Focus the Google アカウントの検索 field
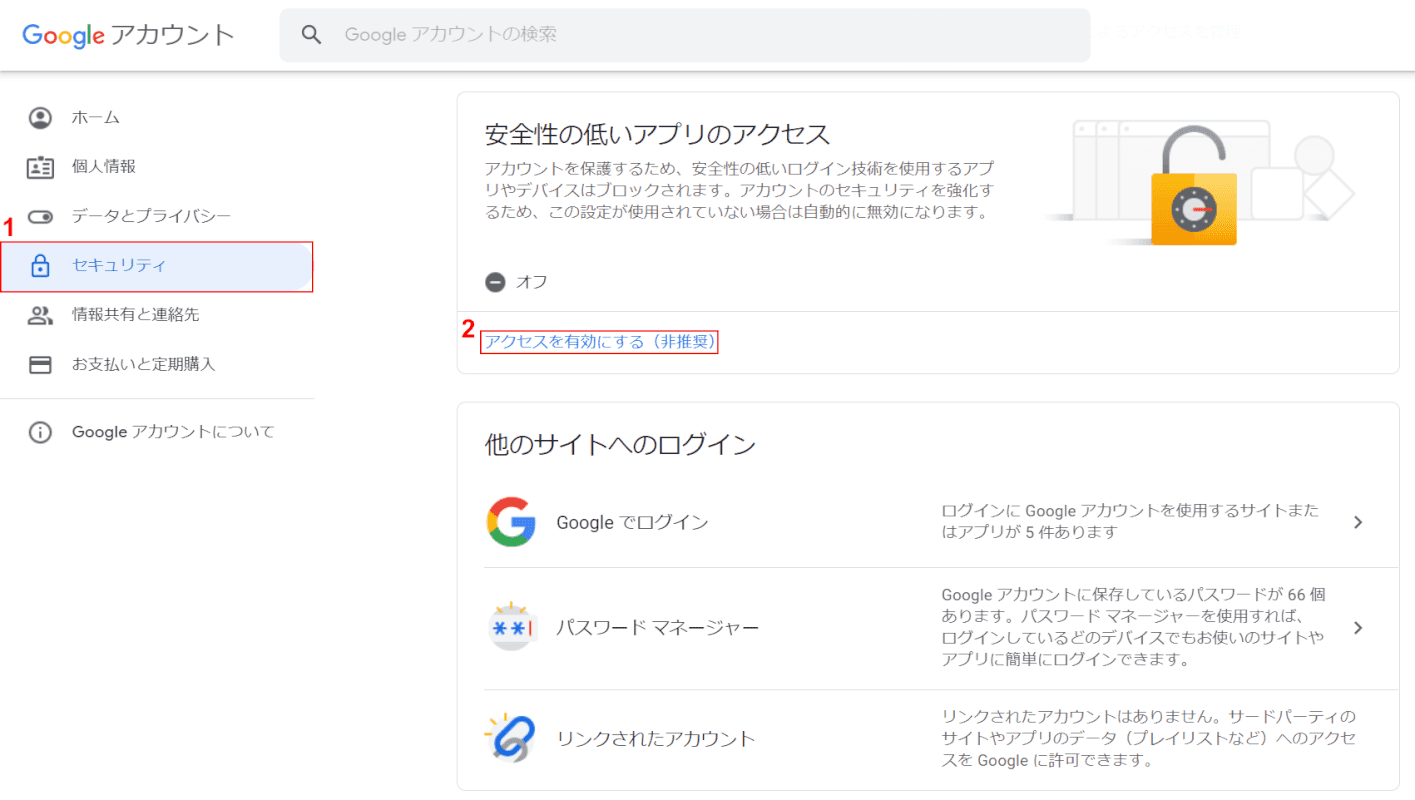 click(x=684, y=35)
